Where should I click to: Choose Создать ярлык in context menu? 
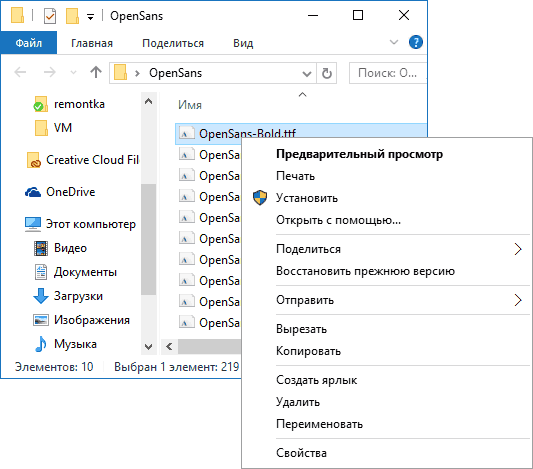pyautogui.click(x=316, y=380)
